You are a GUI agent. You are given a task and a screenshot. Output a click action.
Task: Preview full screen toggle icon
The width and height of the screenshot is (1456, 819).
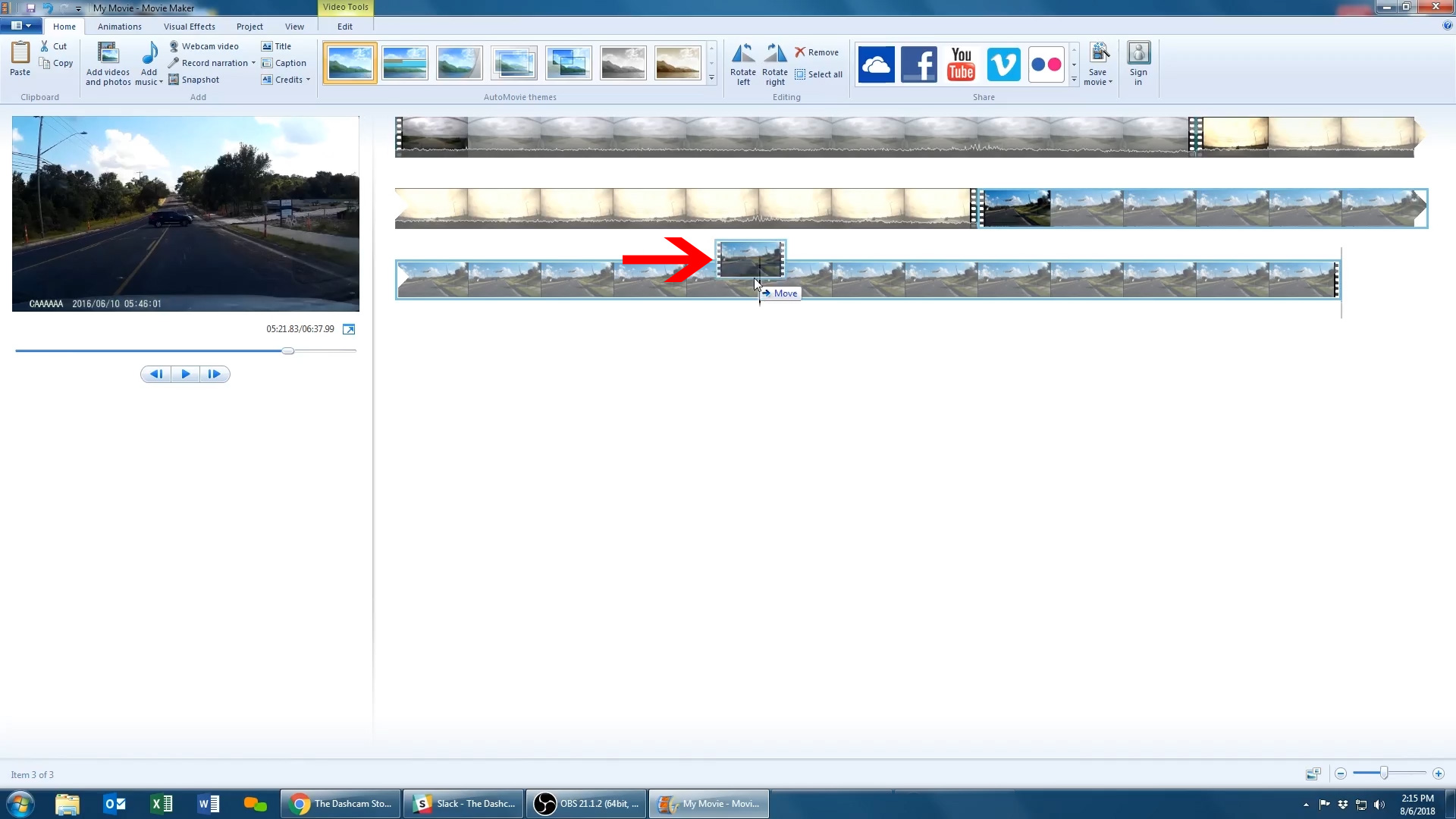coord(349,329)
